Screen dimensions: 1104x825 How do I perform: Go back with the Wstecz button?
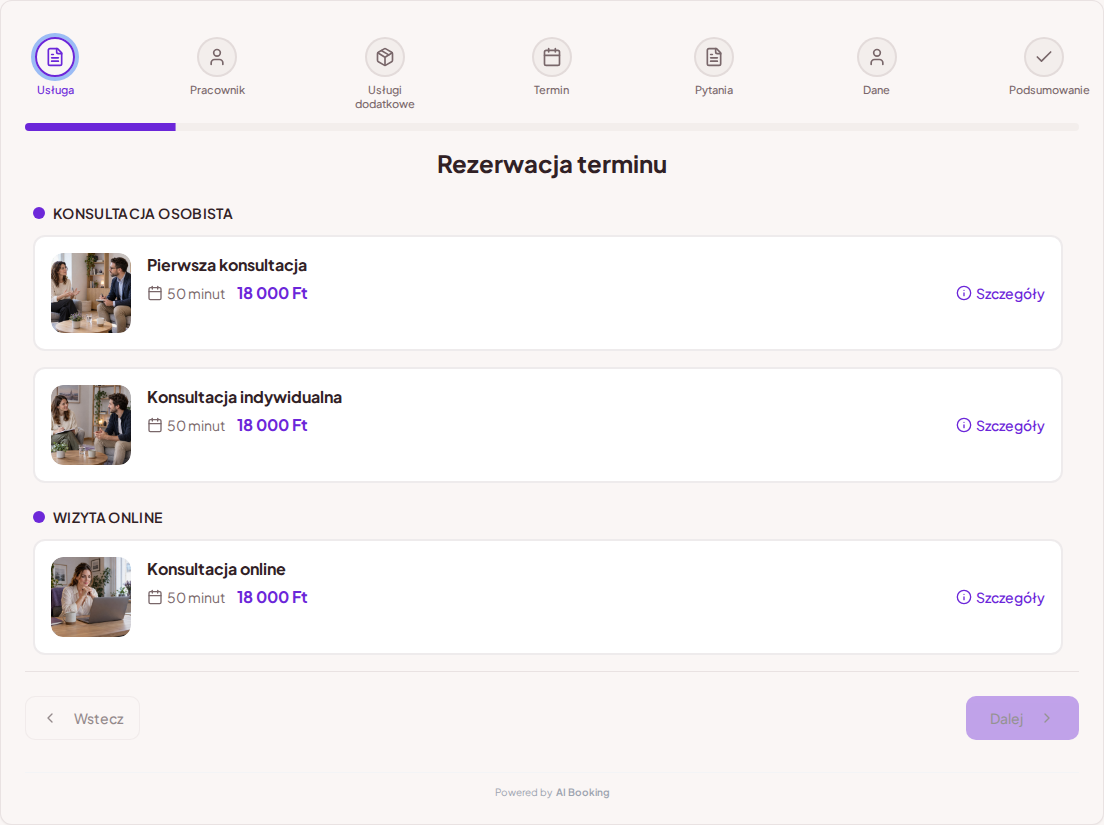click(82, 718)
